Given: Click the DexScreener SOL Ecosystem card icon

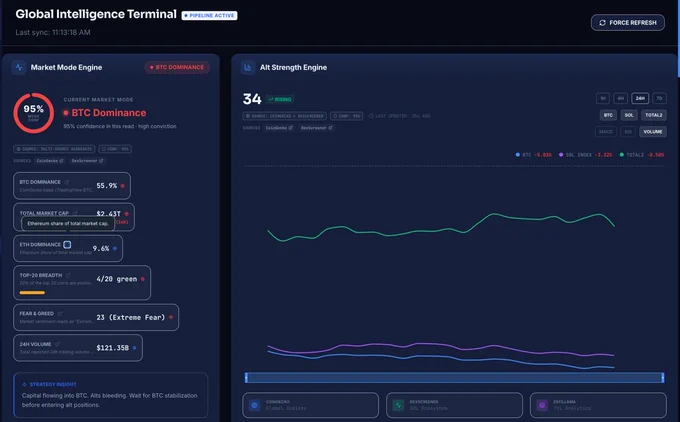Looking at the screenshot, I should [x=398, y=405].
